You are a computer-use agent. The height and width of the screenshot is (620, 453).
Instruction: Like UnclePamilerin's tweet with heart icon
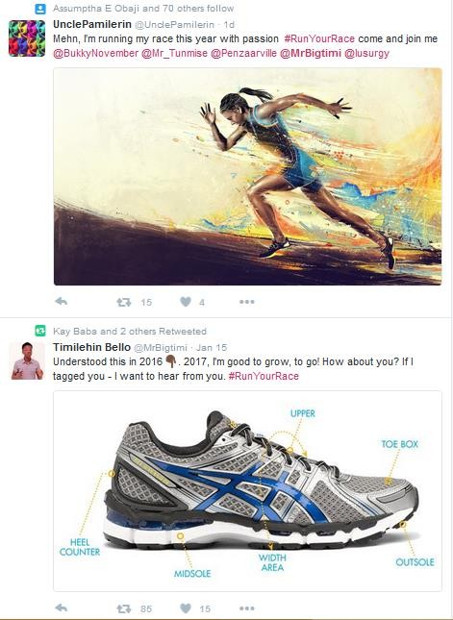click(185, 302)
